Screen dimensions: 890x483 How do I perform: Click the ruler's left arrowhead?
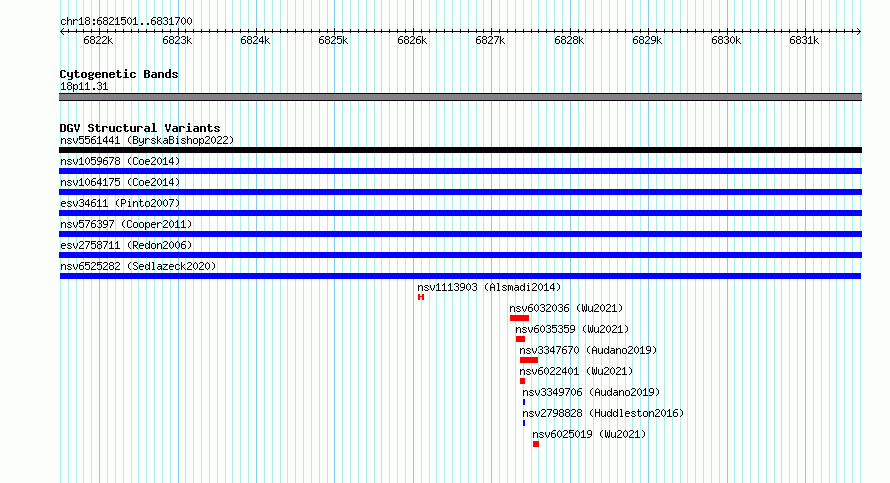62,31
